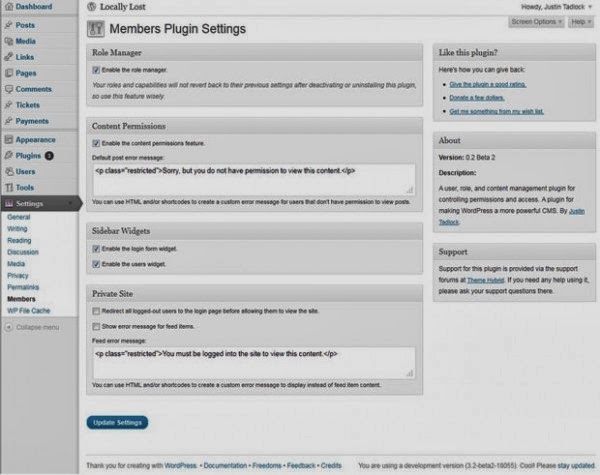Disable the role manager checkbox
The image size is (600, 475).
(96, 70)
